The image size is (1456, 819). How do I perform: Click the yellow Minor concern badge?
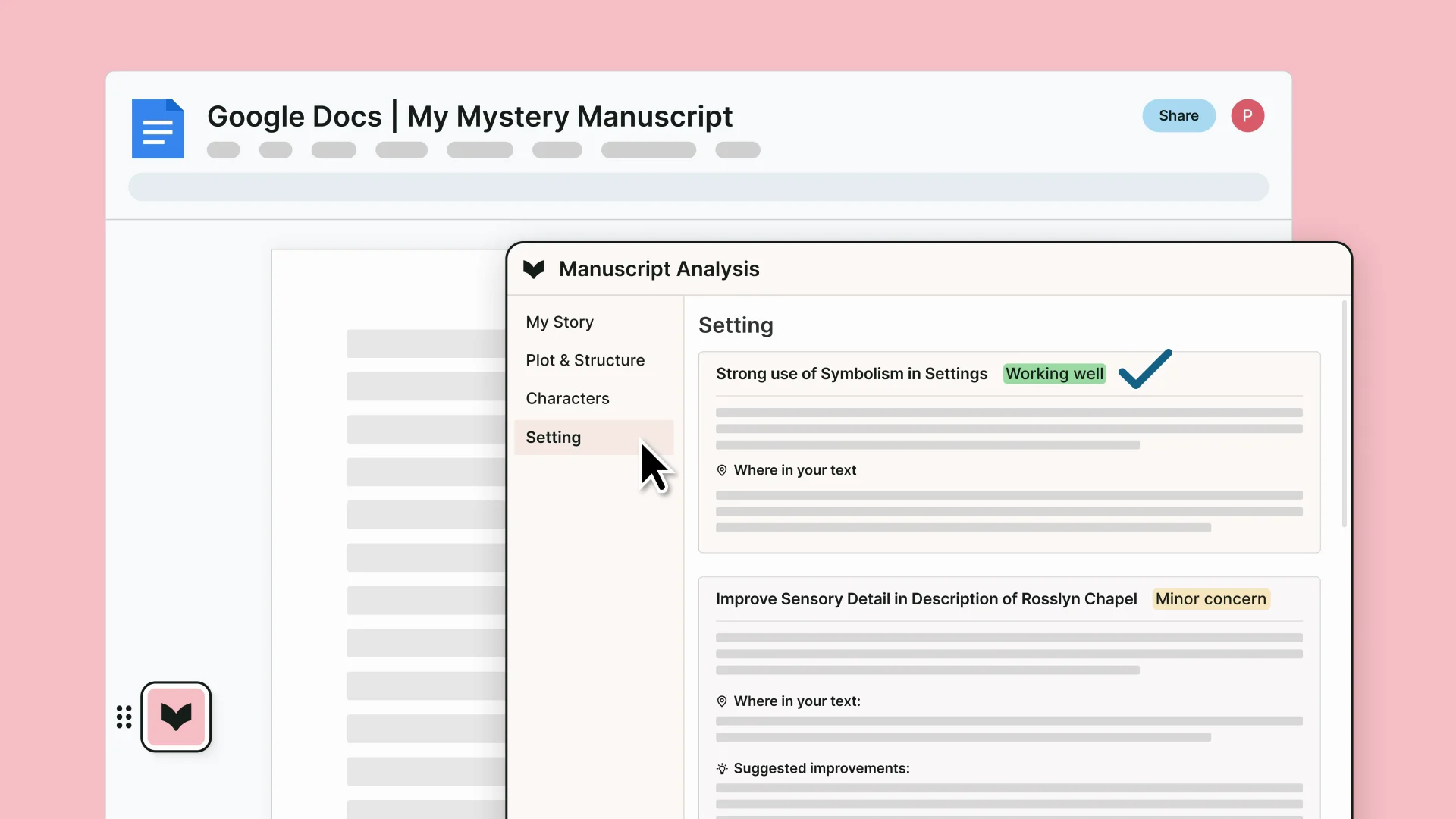(1210, 599)
